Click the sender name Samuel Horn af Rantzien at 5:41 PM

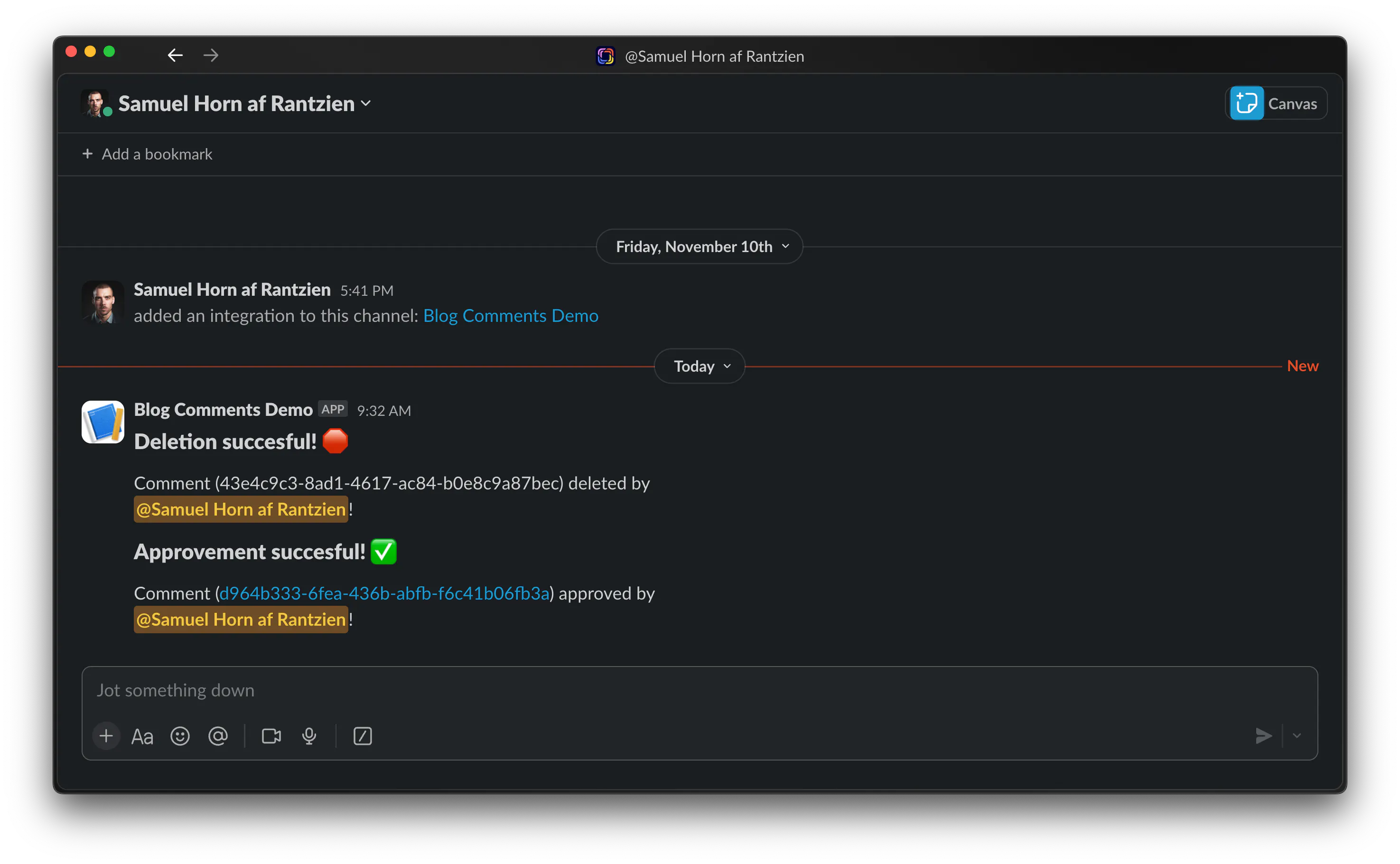[232, 290]
